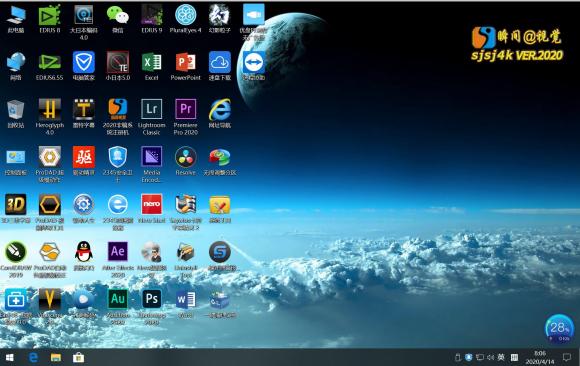Viewport: 580px width, 366px height.
Task: Open the 2345 security shield icon
Action: click(x=118, y=157)
